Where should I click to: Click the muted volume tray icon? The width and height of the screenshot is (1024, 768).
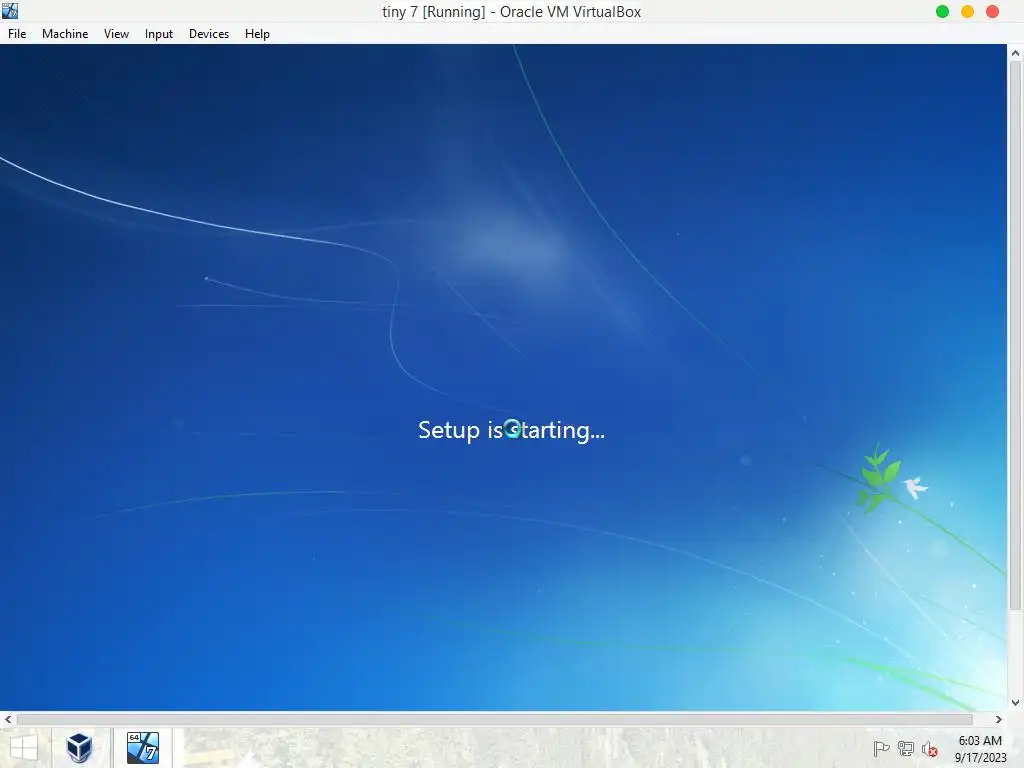point(929,748)
